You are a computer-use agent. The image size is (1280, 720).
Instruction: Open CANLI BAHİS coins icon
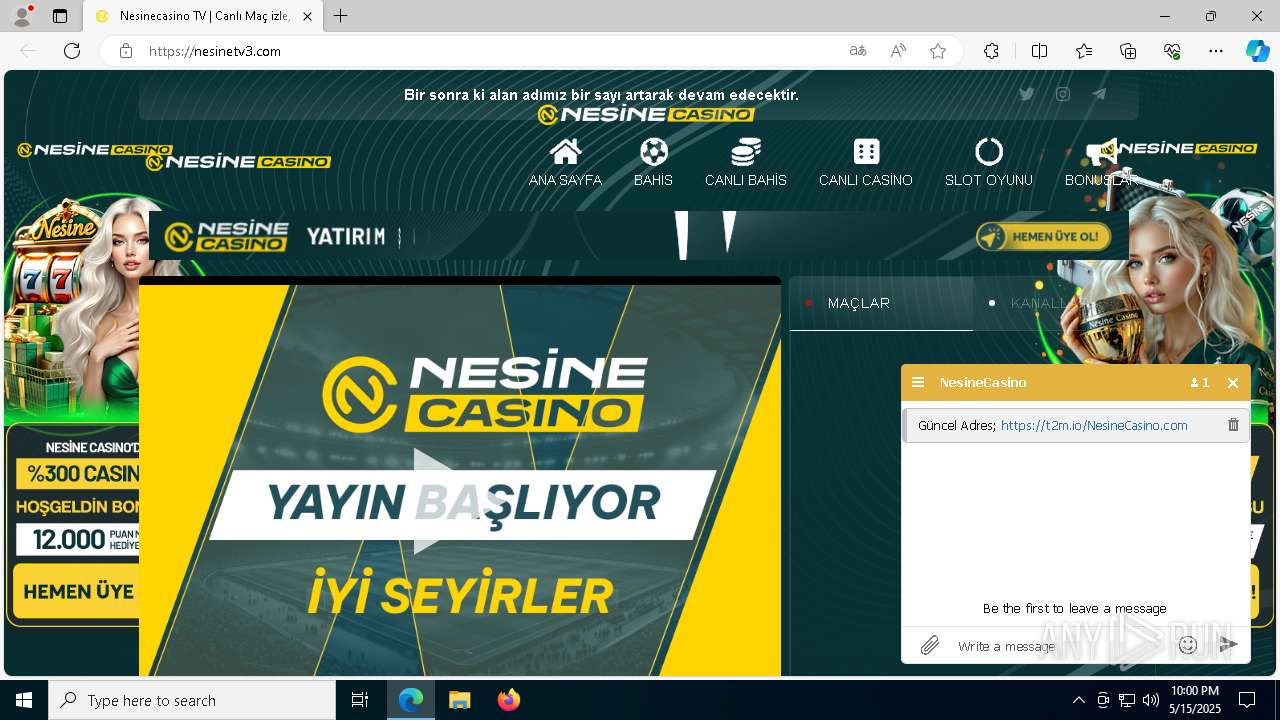click(746, 152)
